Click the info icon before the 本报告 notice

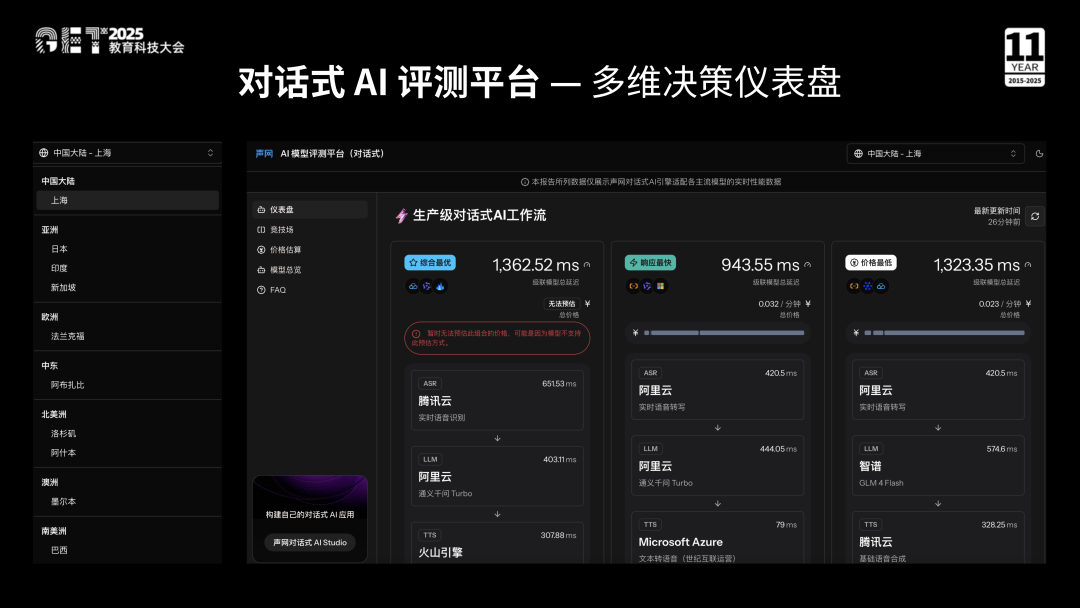point(525,182)
